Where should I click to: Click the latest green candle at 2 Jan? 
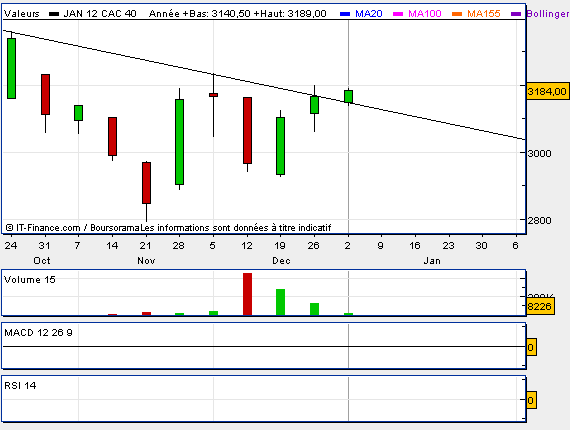[348, 96]
